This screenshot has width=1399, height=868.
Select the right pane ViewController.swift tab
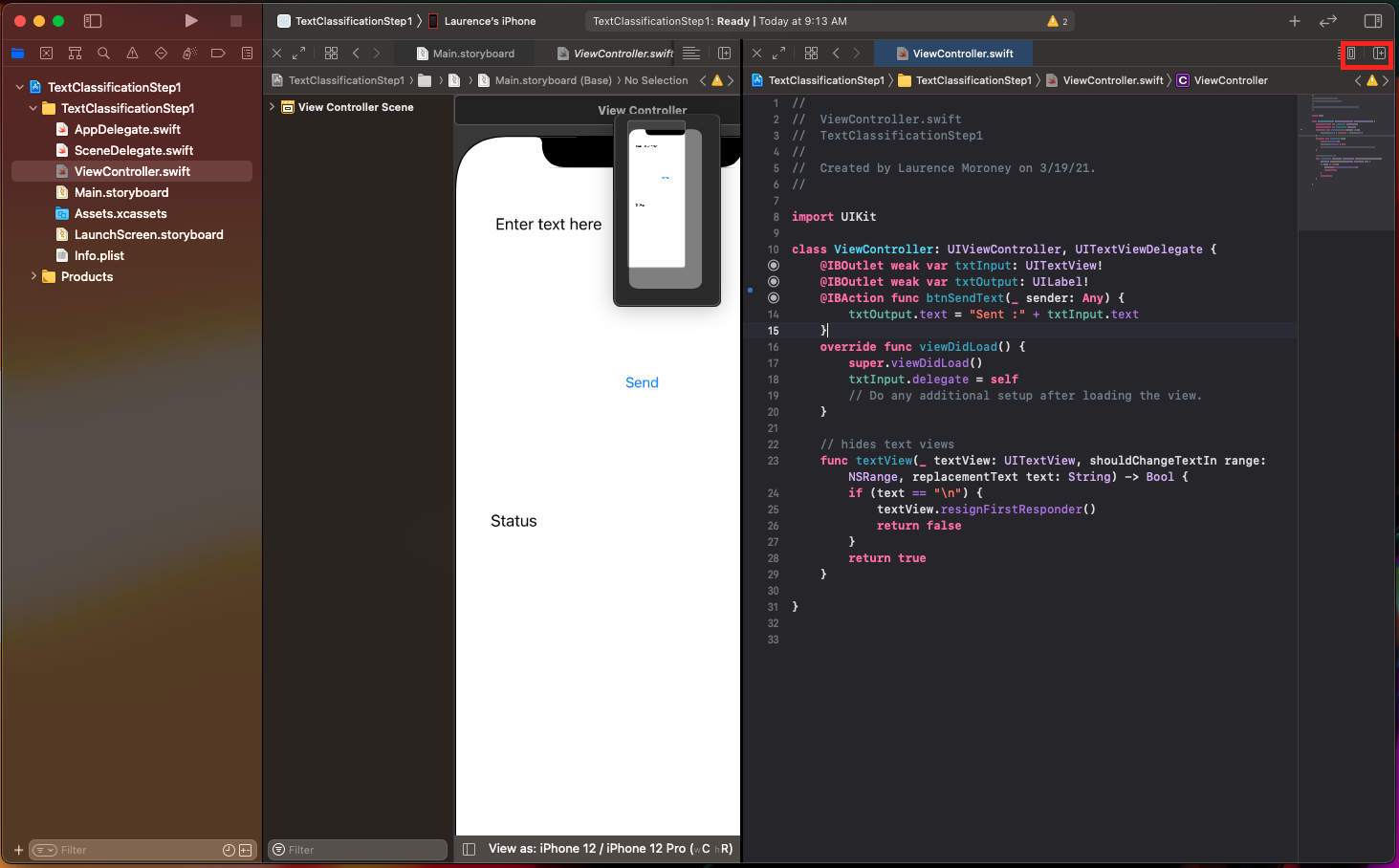tap(962, 54)
